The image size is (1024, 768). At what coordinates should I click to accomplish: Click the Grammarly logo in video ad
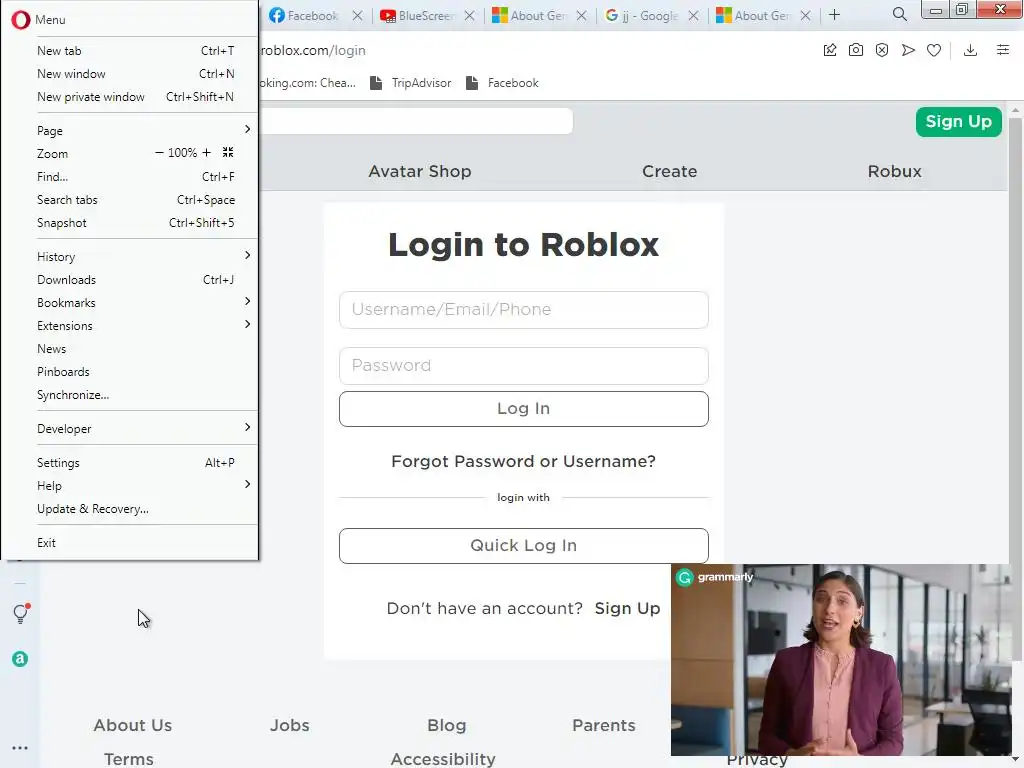[x=715, y=577]
